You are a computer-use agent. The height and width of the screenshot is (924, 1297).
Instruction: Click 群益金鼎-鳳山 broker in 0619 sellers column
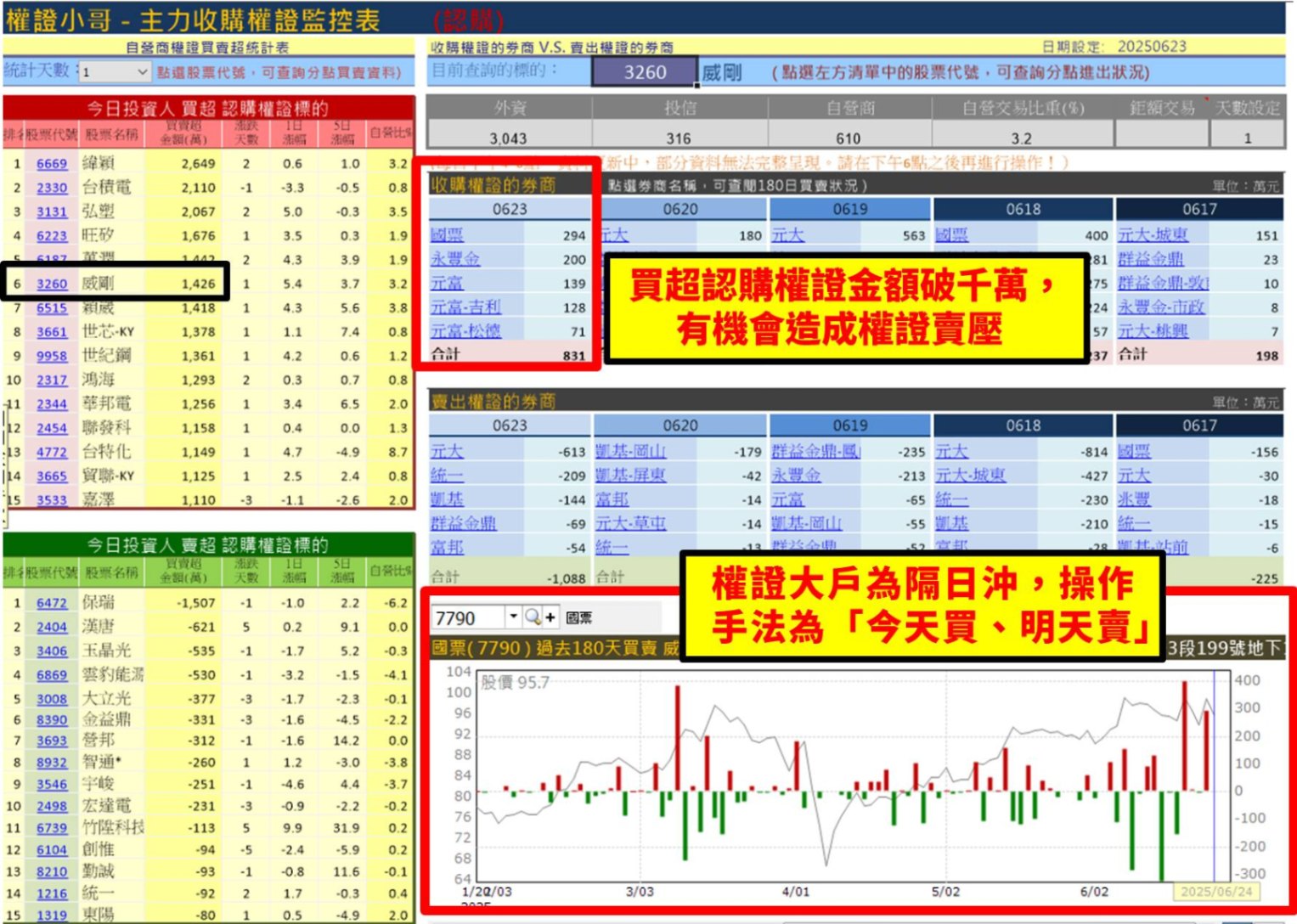click(816, 452)
